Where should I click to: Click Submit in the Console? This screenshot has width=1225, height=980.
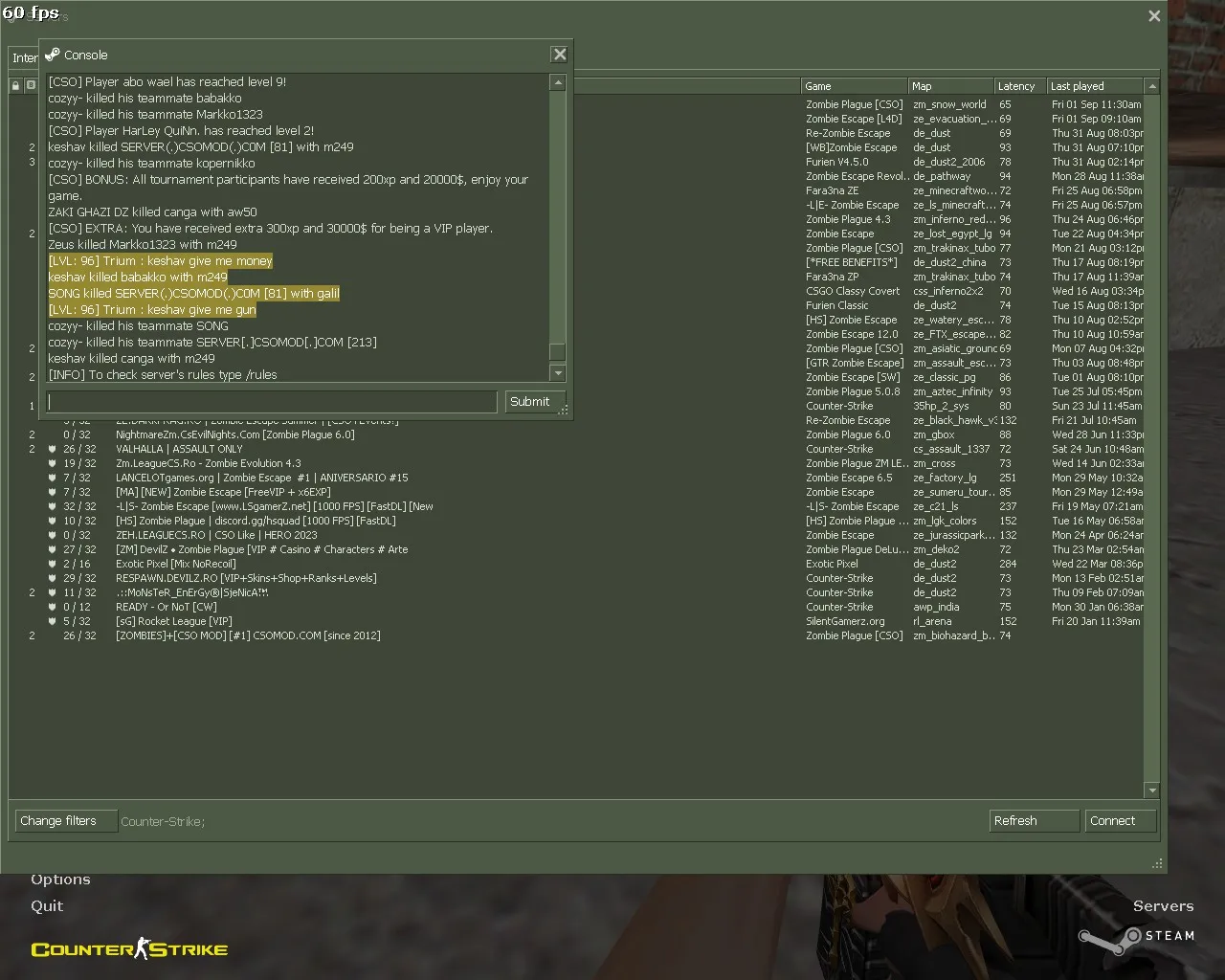pyautogui.click(x=535, y=402)
